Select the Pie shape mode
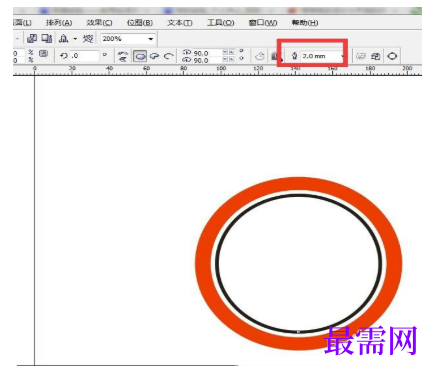This screenshot has width=436, height=372. (154, 56)
